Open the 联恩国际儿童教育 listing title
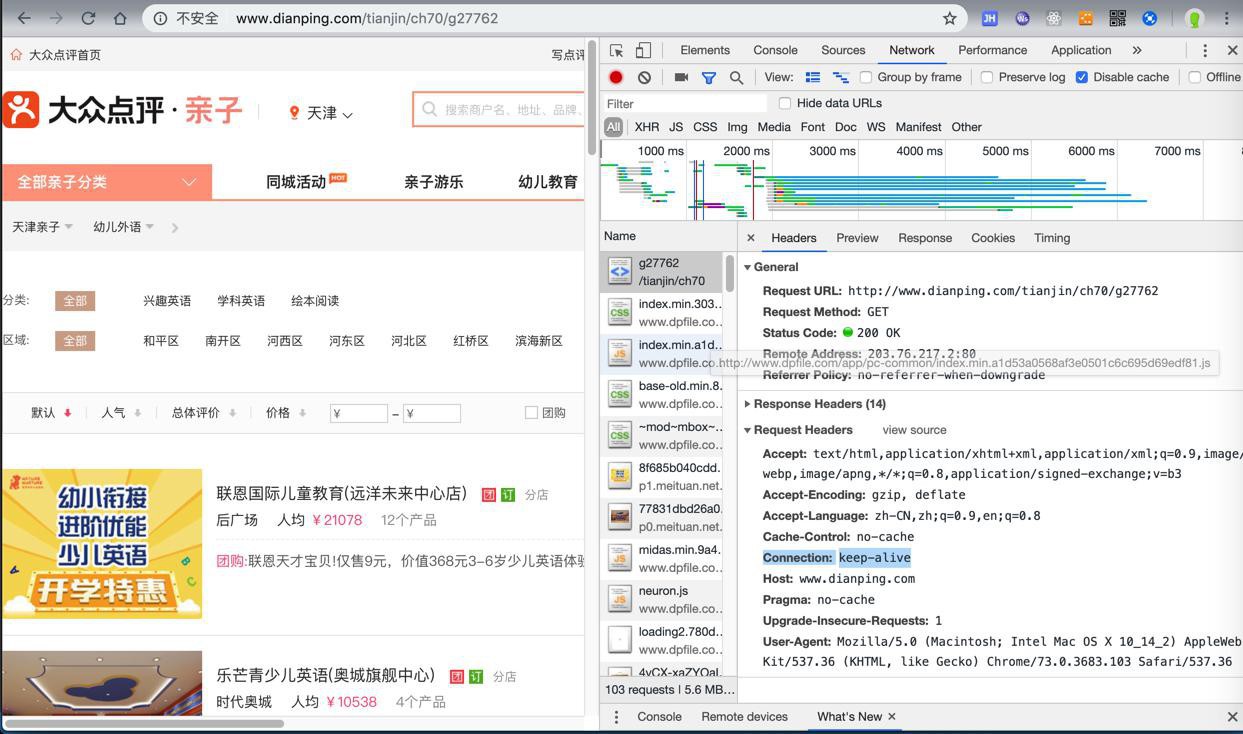Image resolution: width=1243 pixels, height=734 pixels. click(342, 493)
